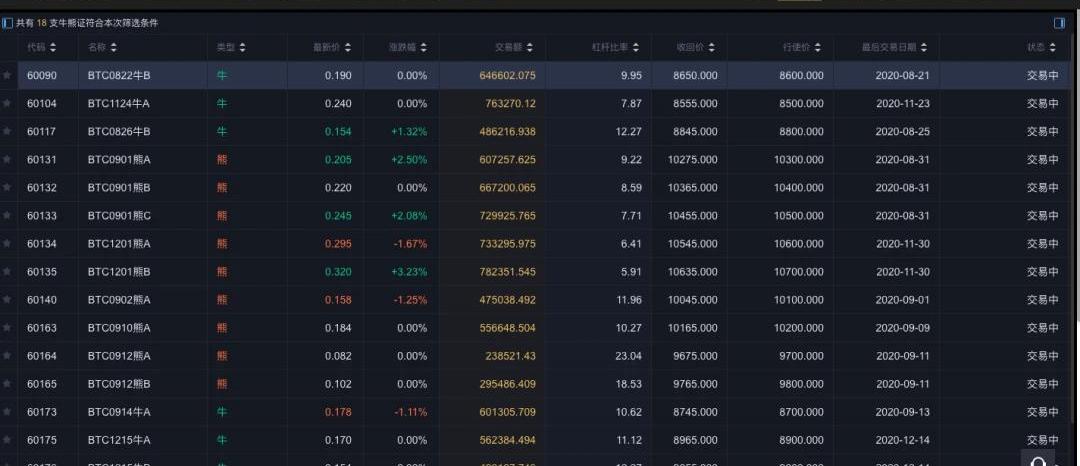Viewport: 1080px width, 466px height.
Task: Click the star beside code 60140
Action: click(x=8, y=300)
